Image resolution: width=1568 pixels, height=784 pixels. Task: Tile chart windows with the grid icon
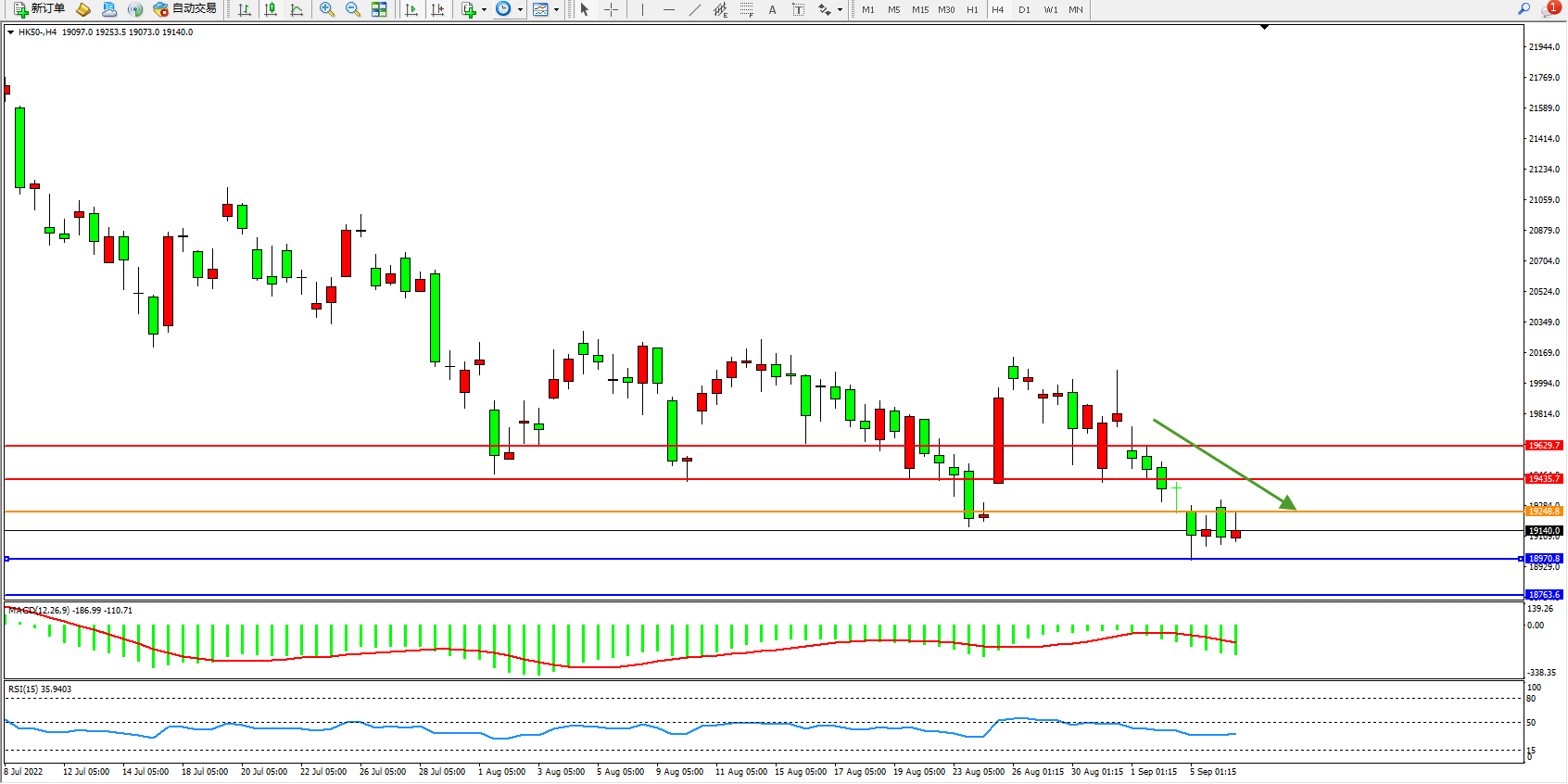[379, 9]
